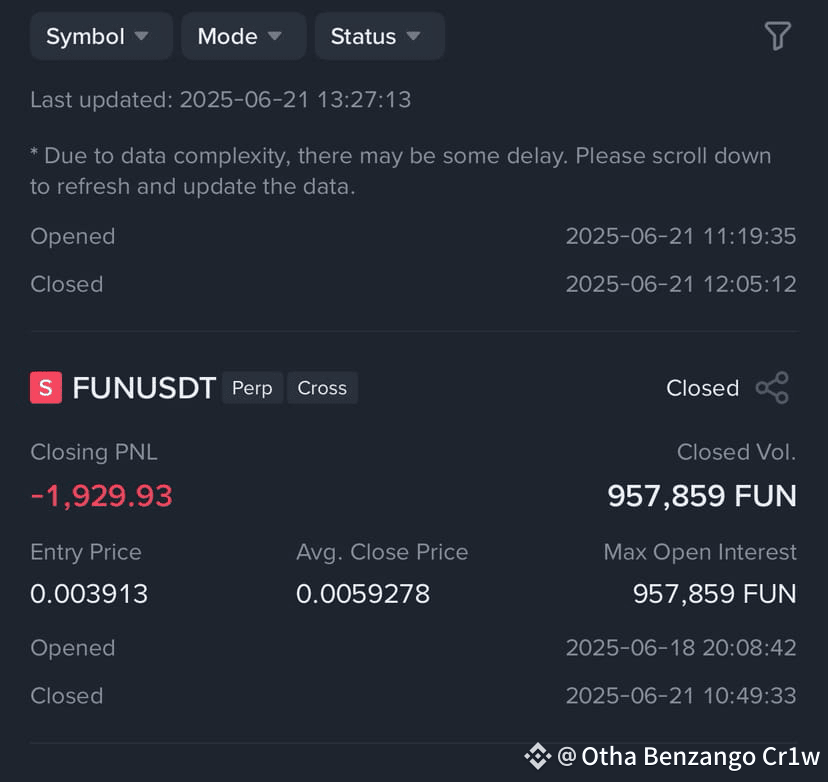Select the Cross margin tag
The image size is (828, 782).
[322, 388]
